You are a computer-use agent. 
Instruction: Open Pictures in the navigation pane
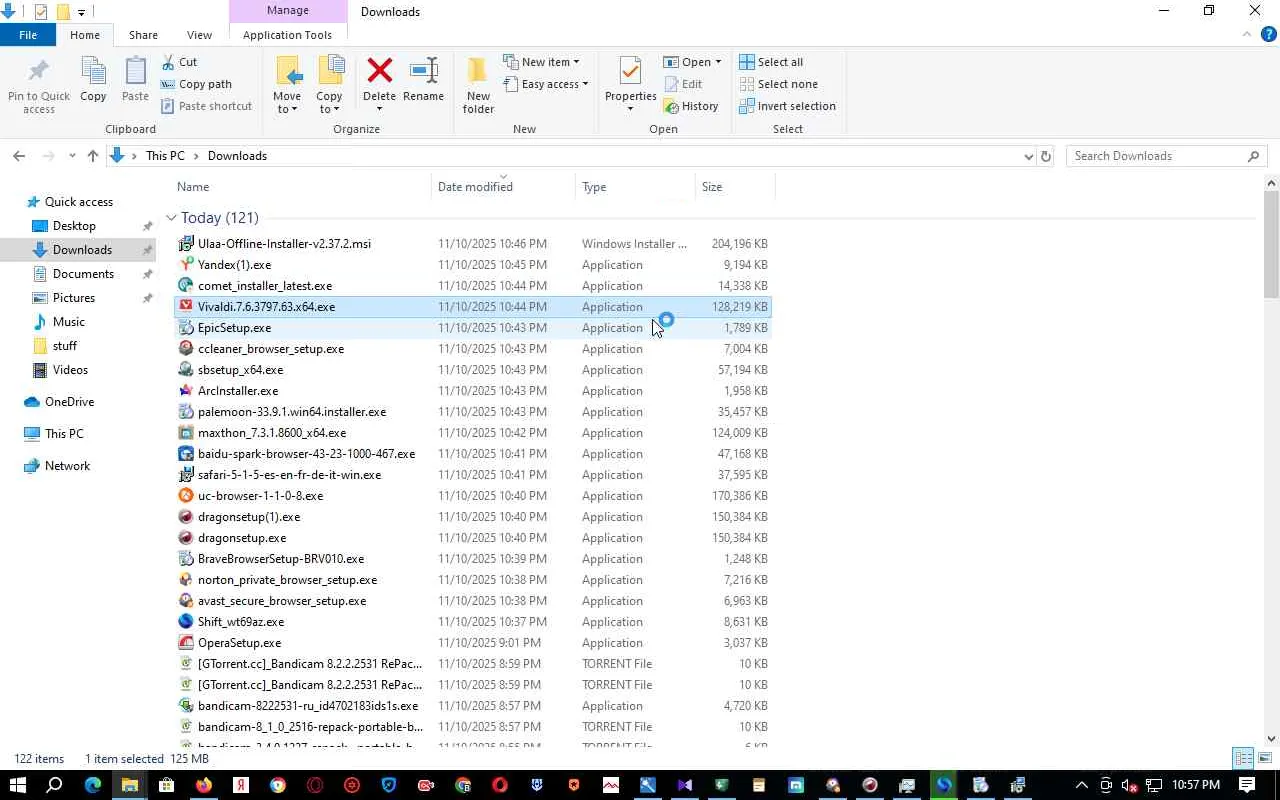pos(74,298)
